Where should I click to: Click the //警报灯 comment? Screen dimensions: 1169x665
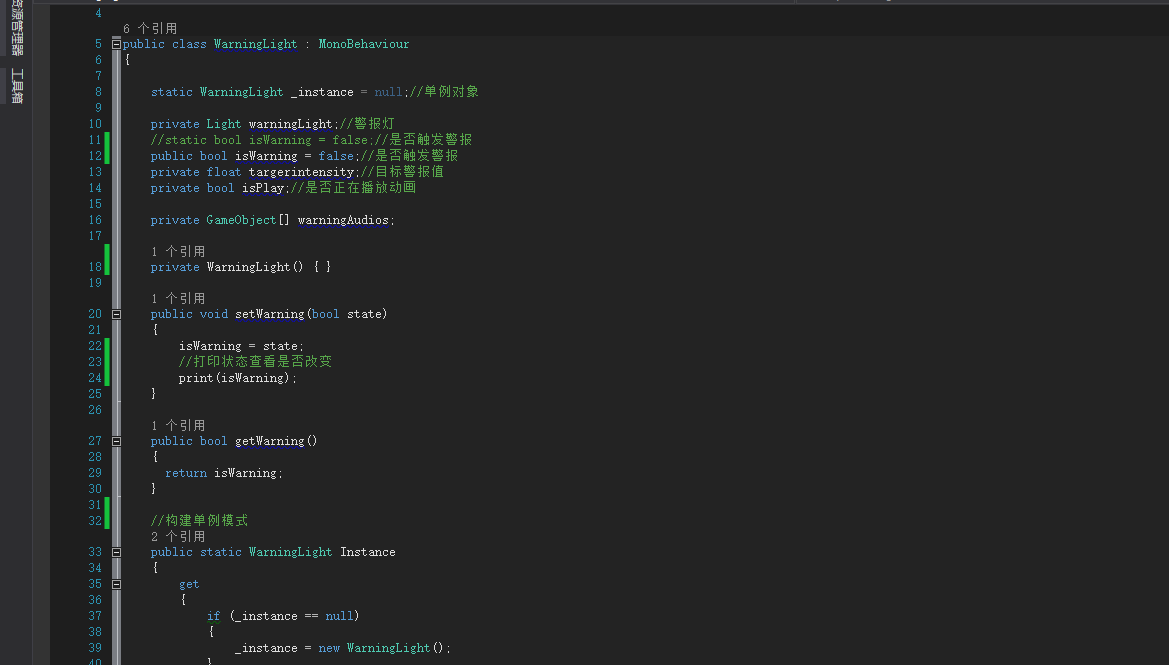(x=367, y=124)
